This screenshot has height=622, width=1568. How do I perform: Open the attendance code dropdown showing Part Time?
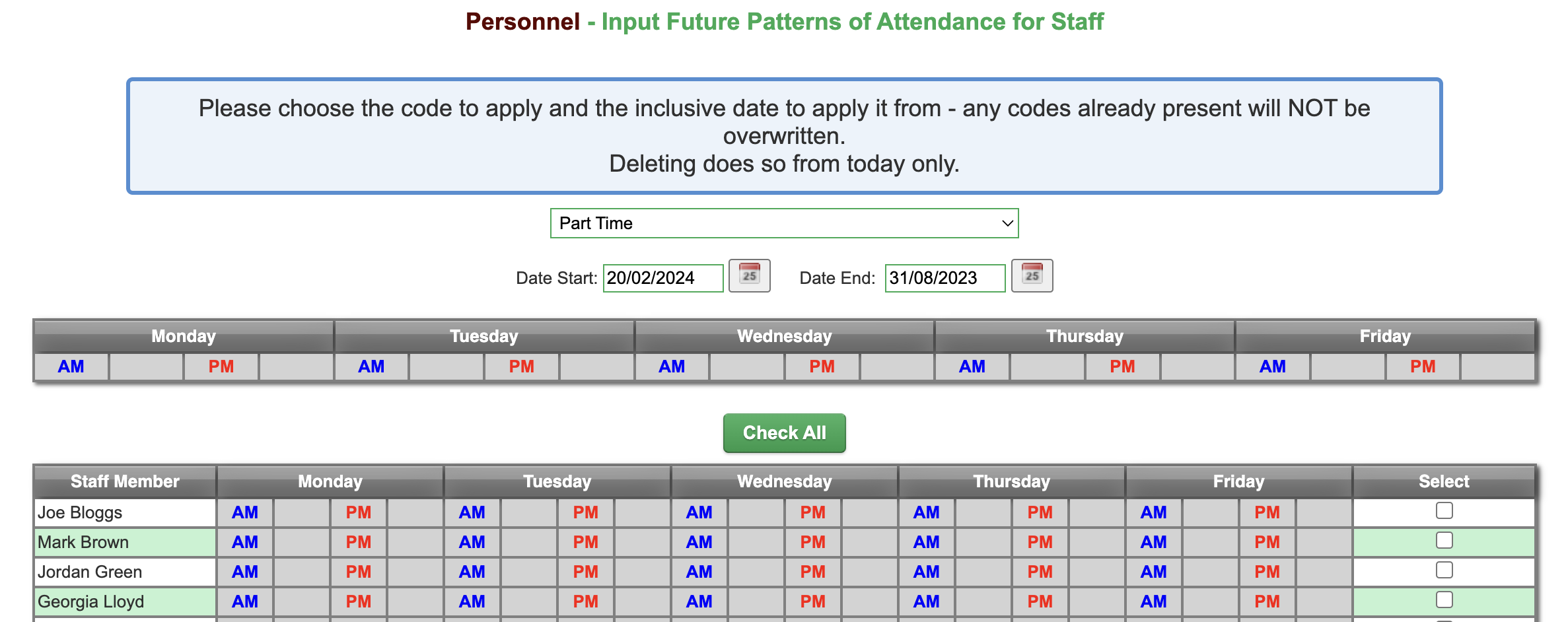pos(784,223)
